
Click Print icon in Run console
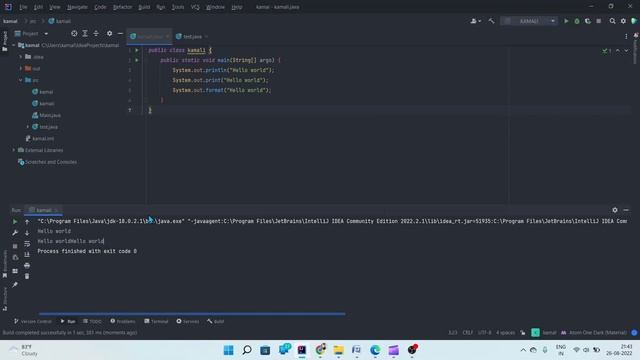27,265
